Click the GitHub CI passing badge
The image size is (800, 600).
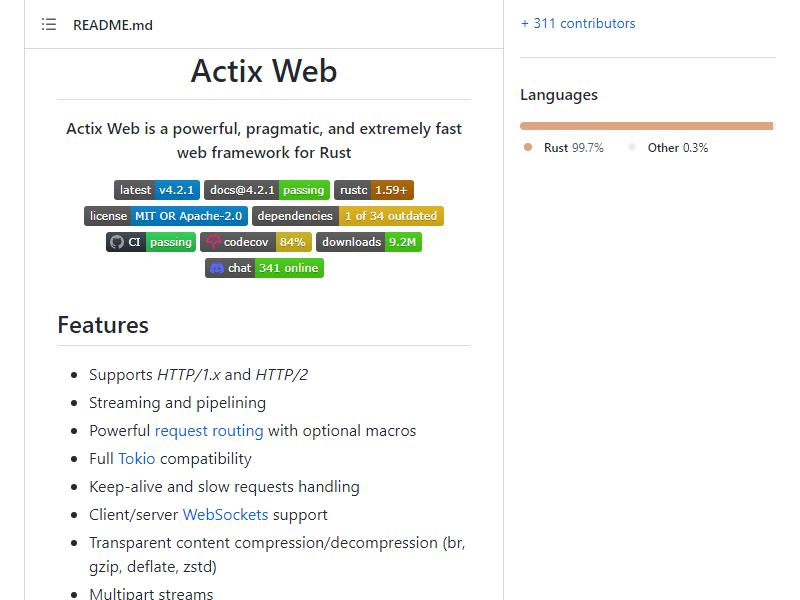(151, 242)
